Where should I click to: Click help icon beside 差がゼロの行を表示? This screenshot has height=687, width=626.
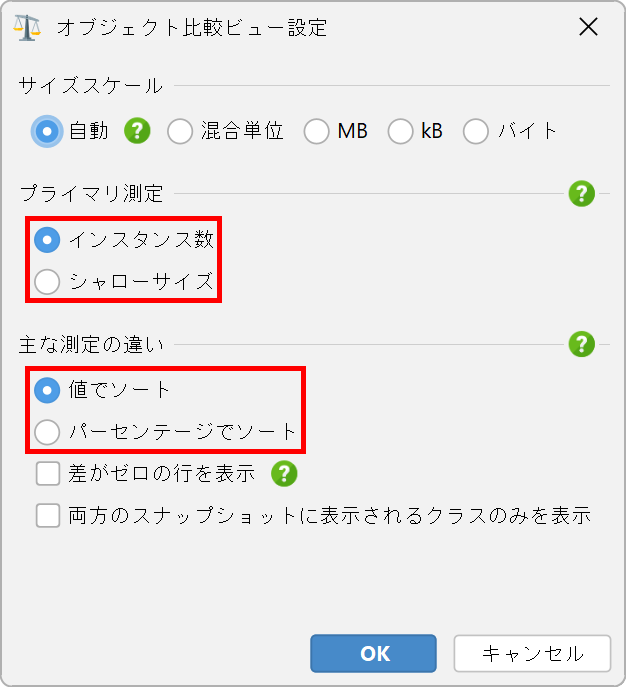pyautogui.click(x=285, y=473)
